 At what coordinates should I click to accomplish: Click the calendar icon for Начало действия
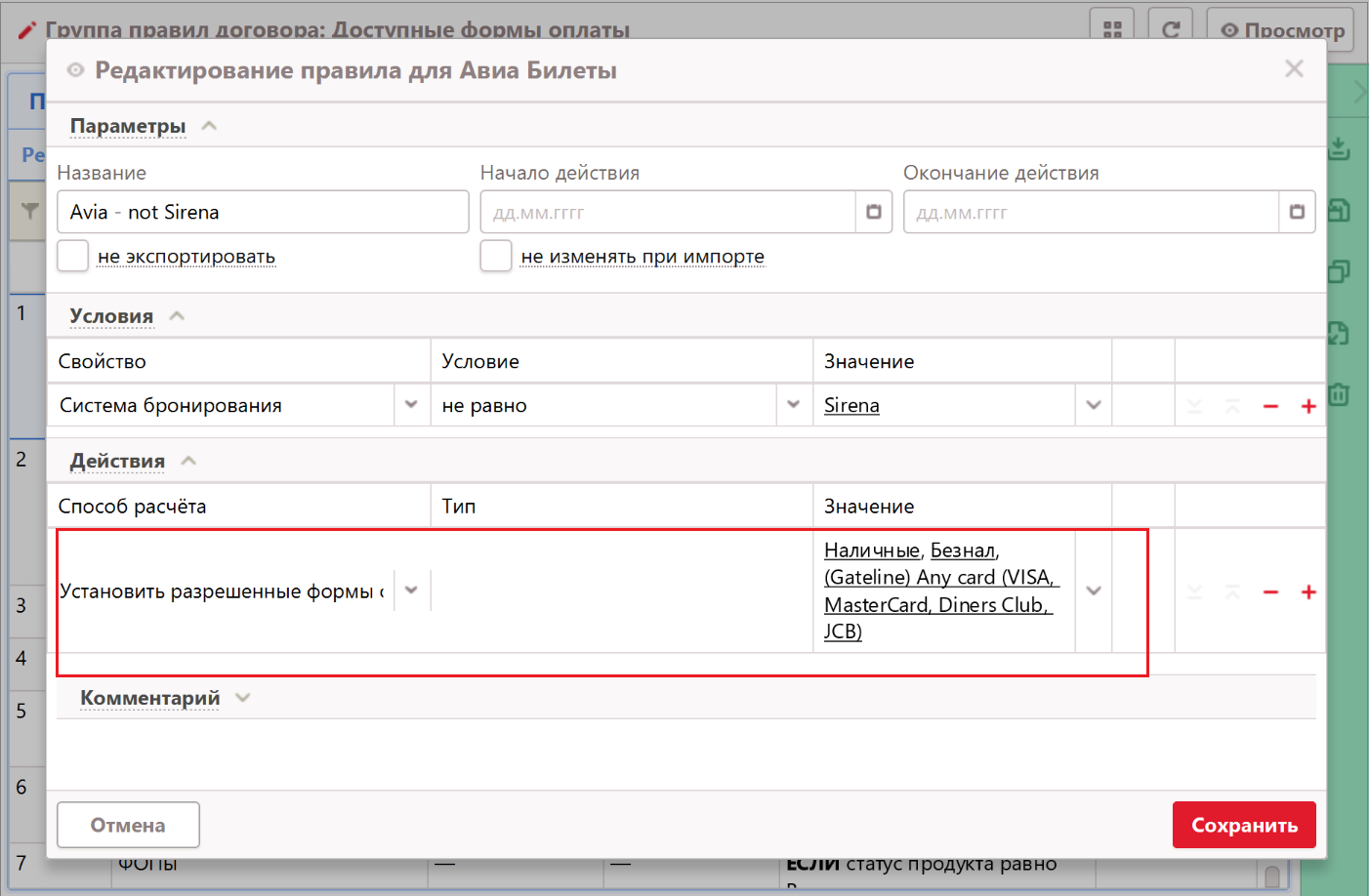click(x=873, y=212)
